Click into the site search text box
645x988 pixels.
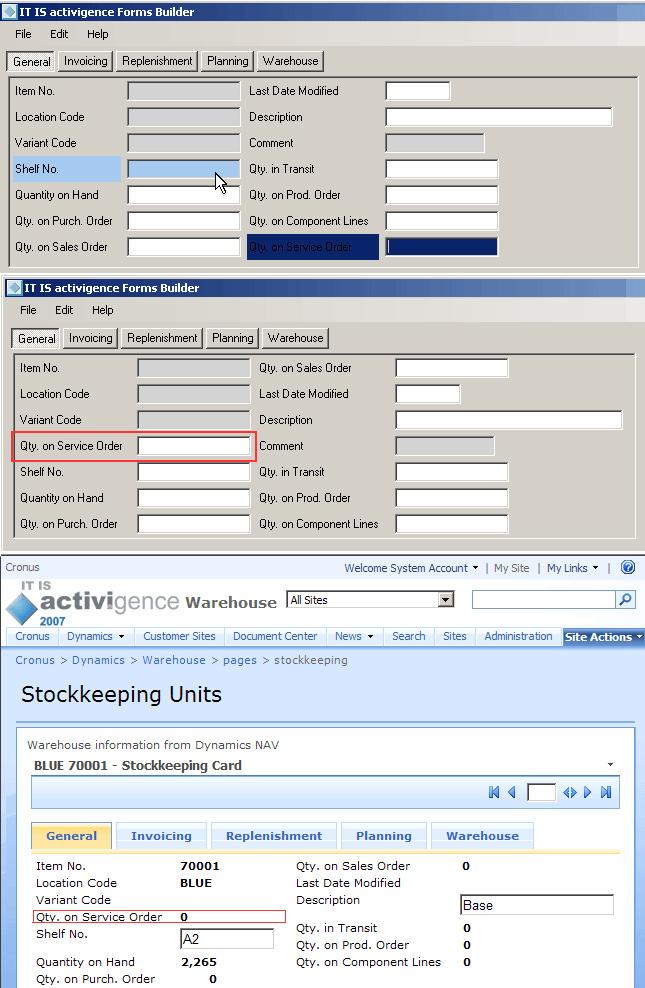pos(544,599)
